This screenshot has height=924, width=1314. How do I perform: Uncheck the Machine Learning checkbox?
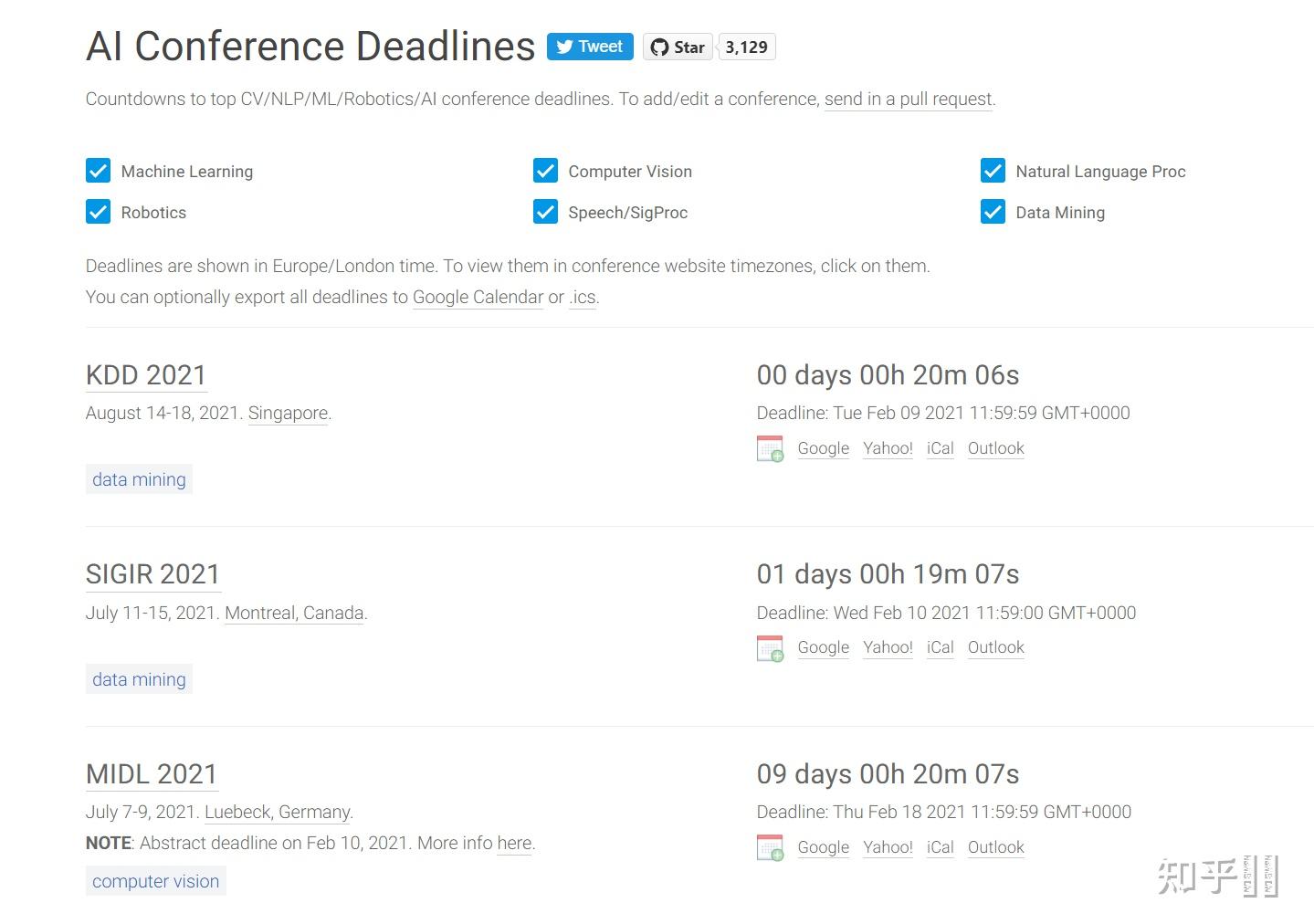pyautogui.click(x=99, y=171)
